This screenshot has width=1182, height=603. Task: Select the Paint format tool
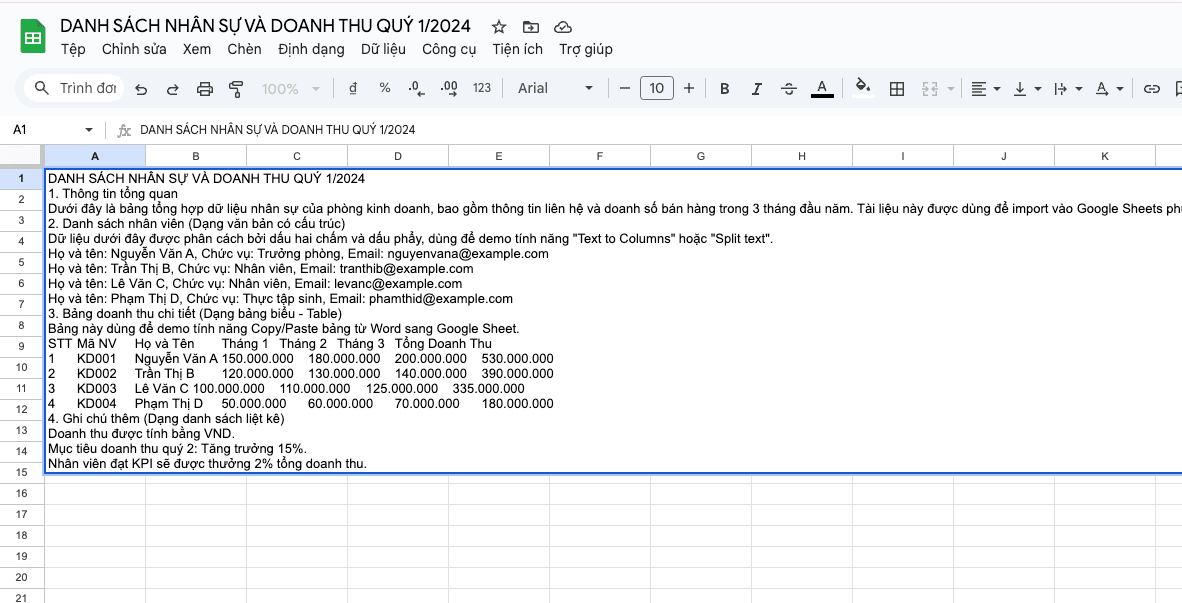pos(236,88)
